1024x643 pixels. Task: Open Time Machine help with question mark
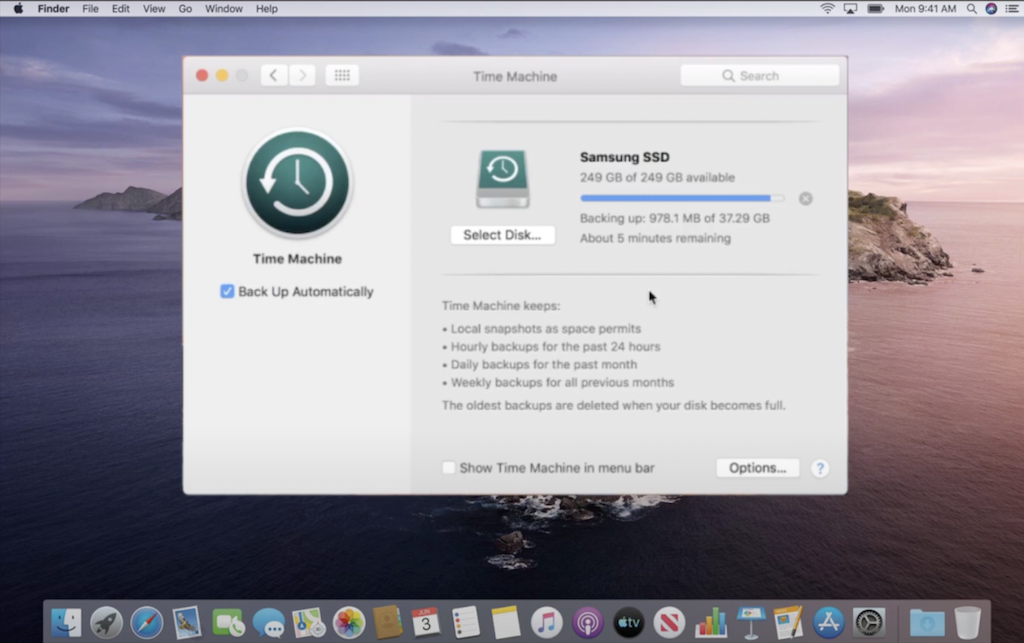820,468
